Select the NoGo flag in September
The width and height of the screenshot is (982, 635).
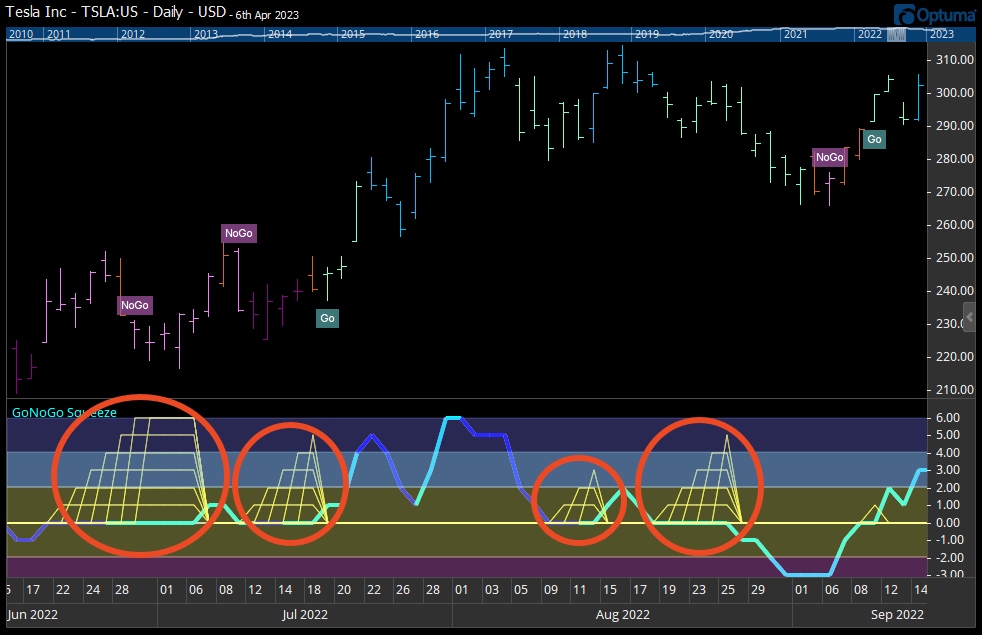[829, 157]
